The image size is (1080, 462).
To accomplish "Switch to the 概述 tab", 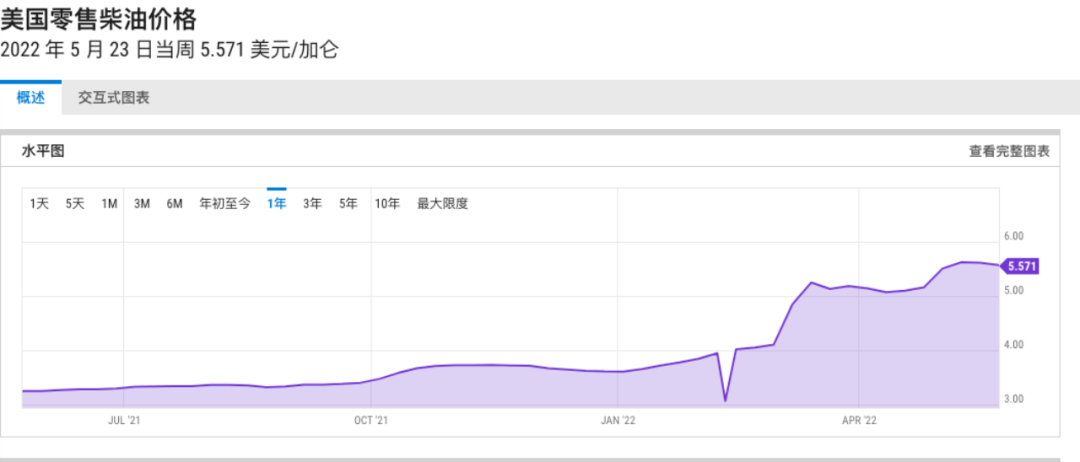I will (x=31, y=98).
